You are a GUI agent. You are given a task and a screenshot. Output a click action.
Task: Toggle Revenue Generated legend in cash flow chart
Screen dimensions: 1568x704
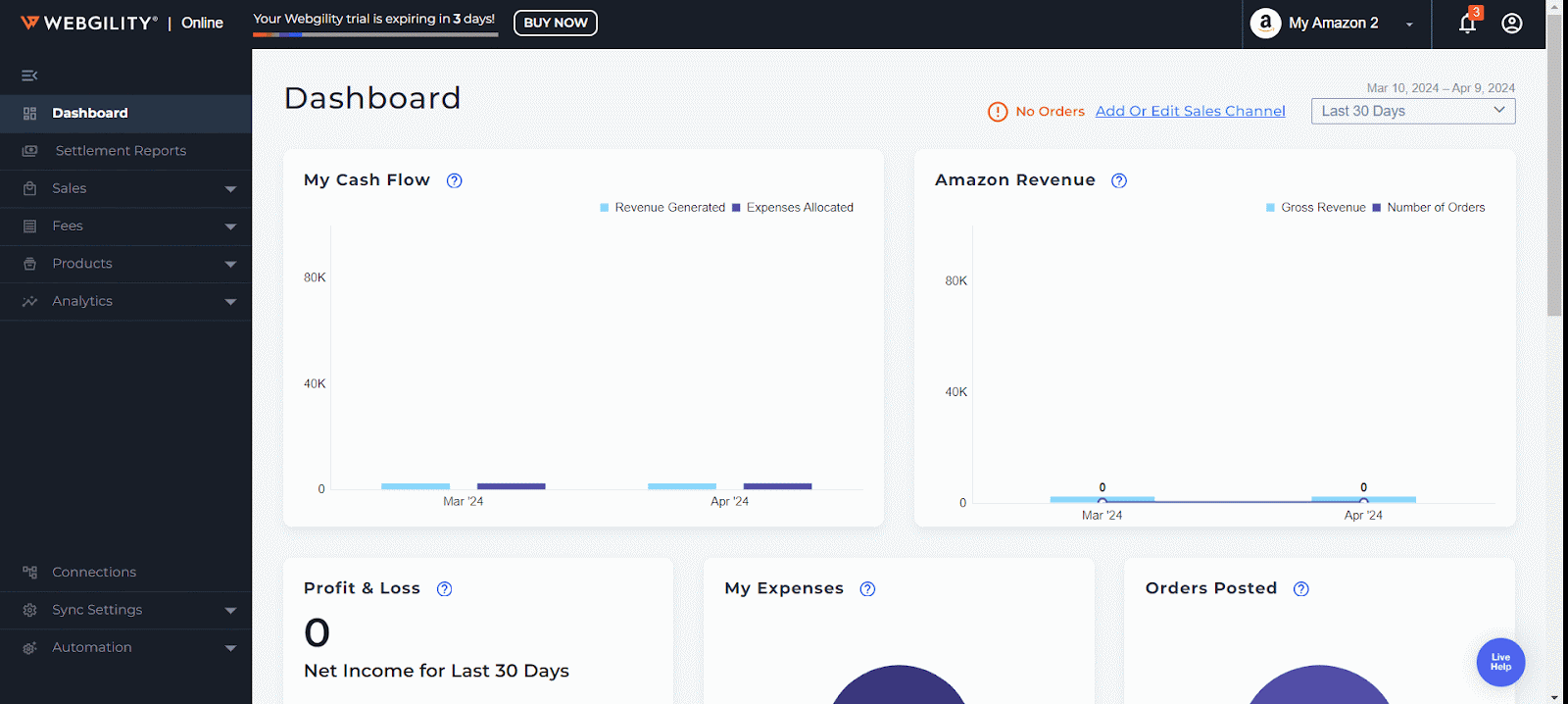662,208
